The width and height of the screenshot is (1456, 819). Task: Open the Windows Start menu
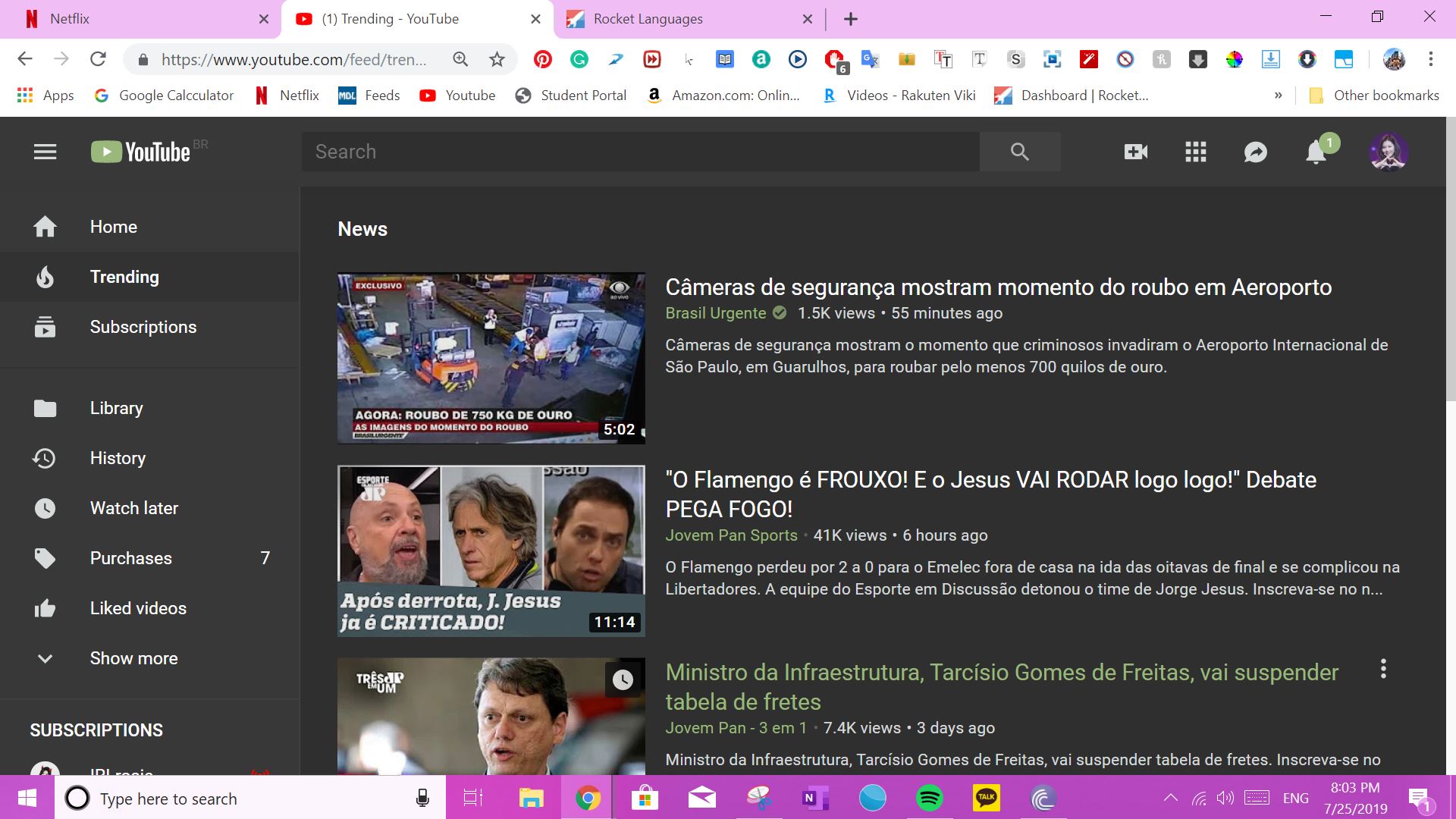[x=27, y=798]
